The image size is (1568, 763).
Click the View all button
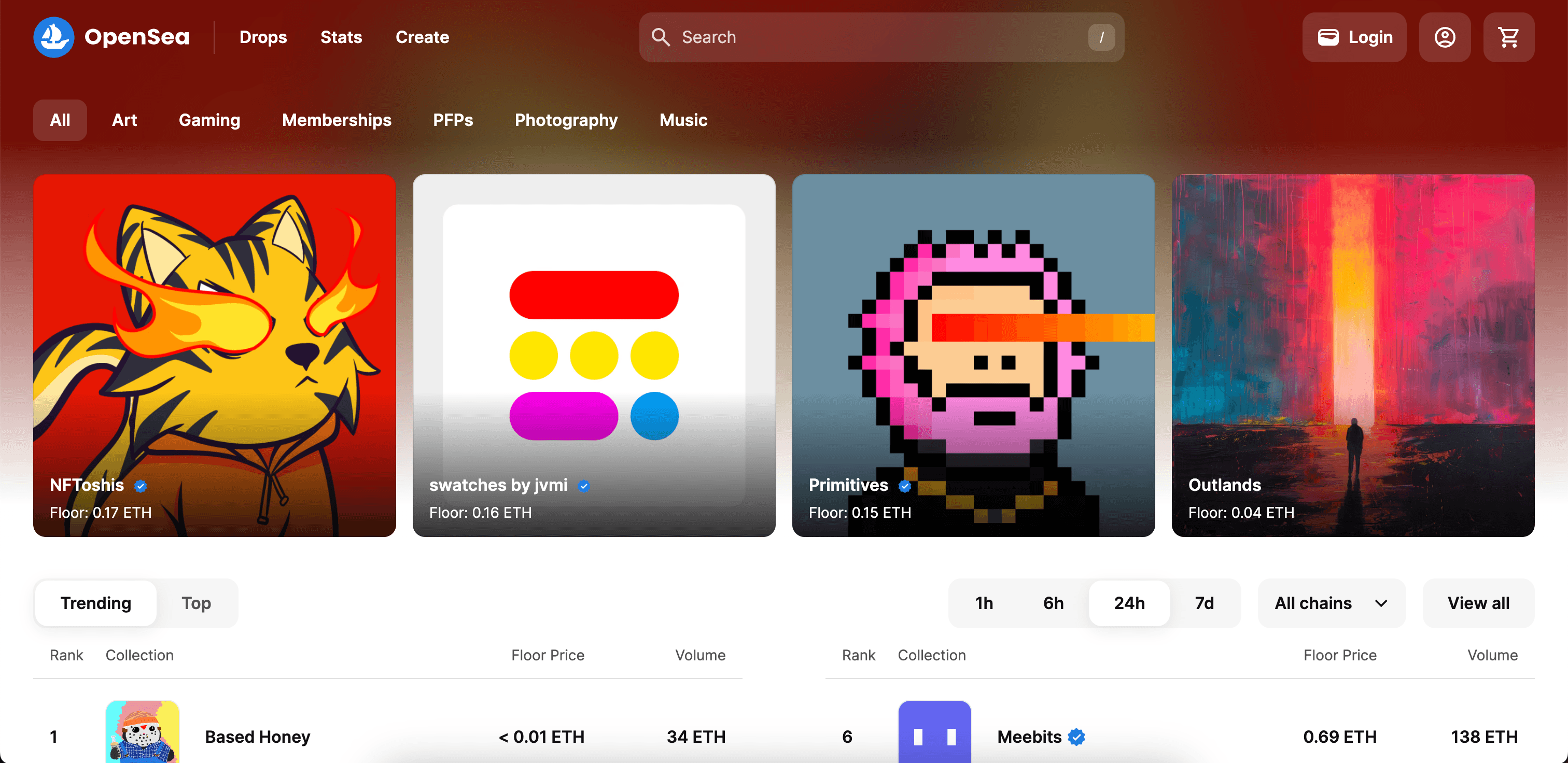pyautogui.click(x=1478, y=603)
